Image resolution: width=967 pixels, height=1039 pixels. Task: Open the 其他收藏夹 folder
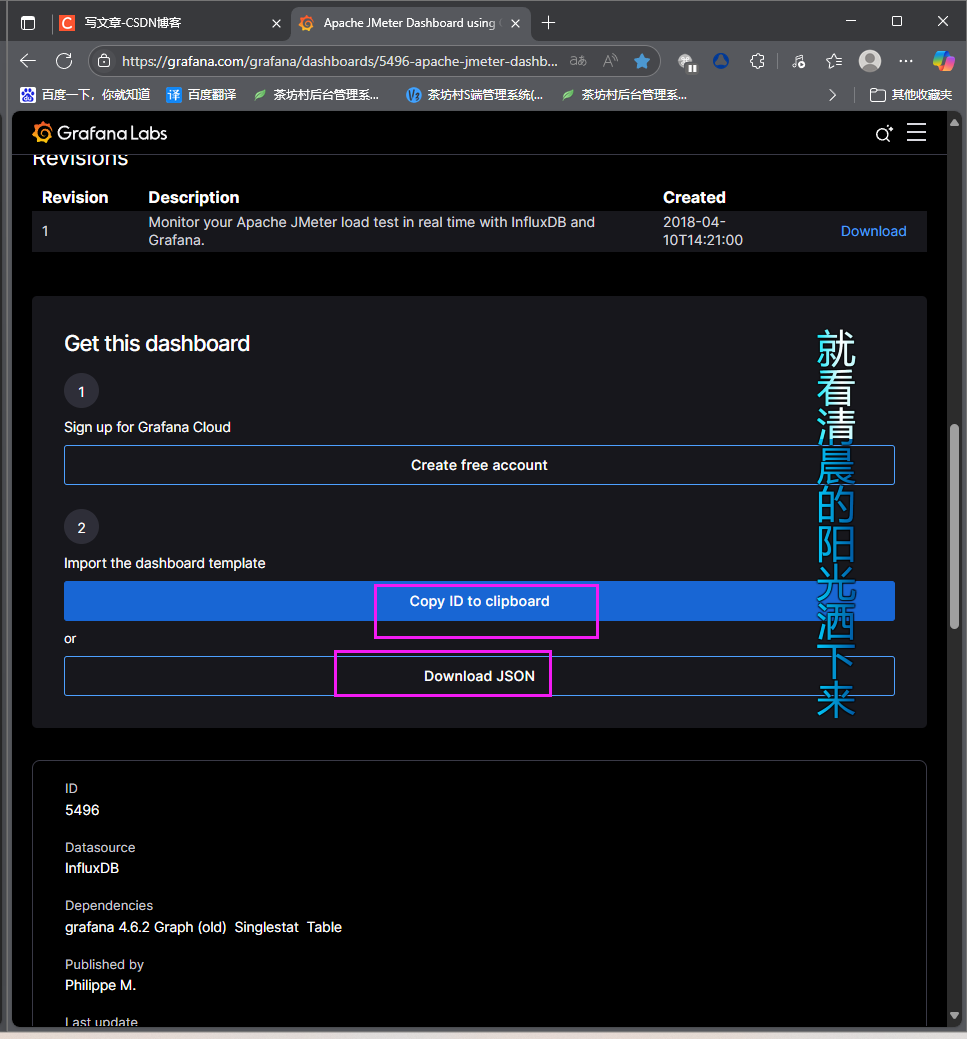pyautogui.click(x=911, y=95)
